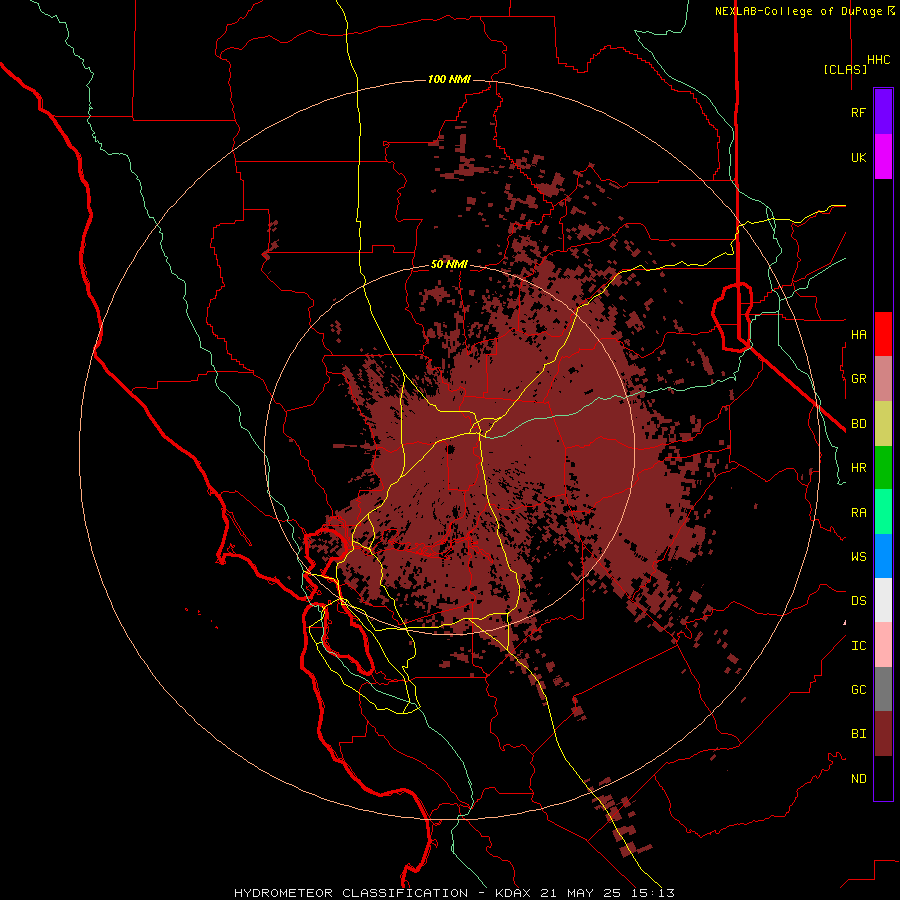
Task: Click the HHC product code label
Action: coord(879,60)
